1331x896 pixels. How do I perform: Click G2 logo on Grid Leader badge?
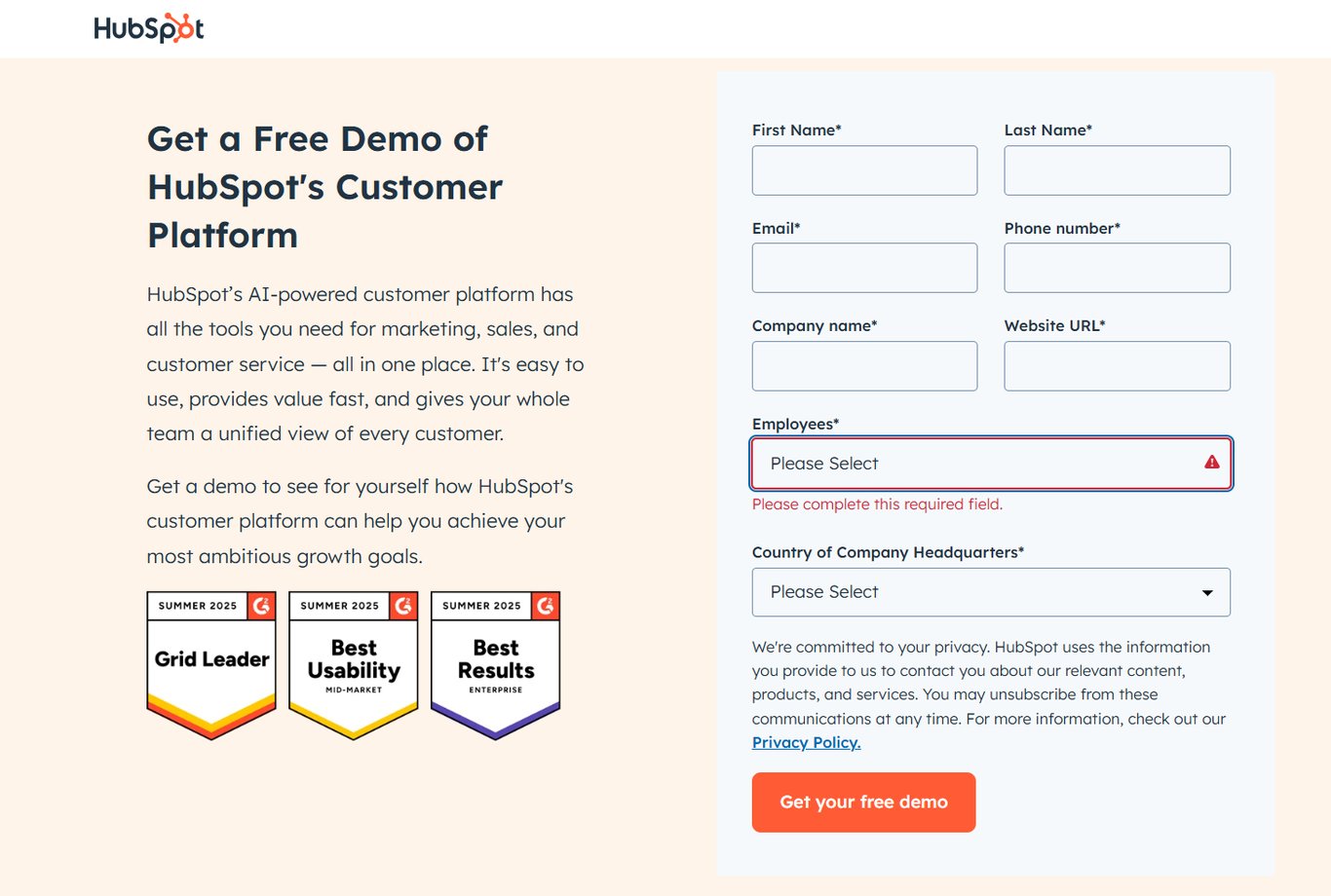(261, 606)
